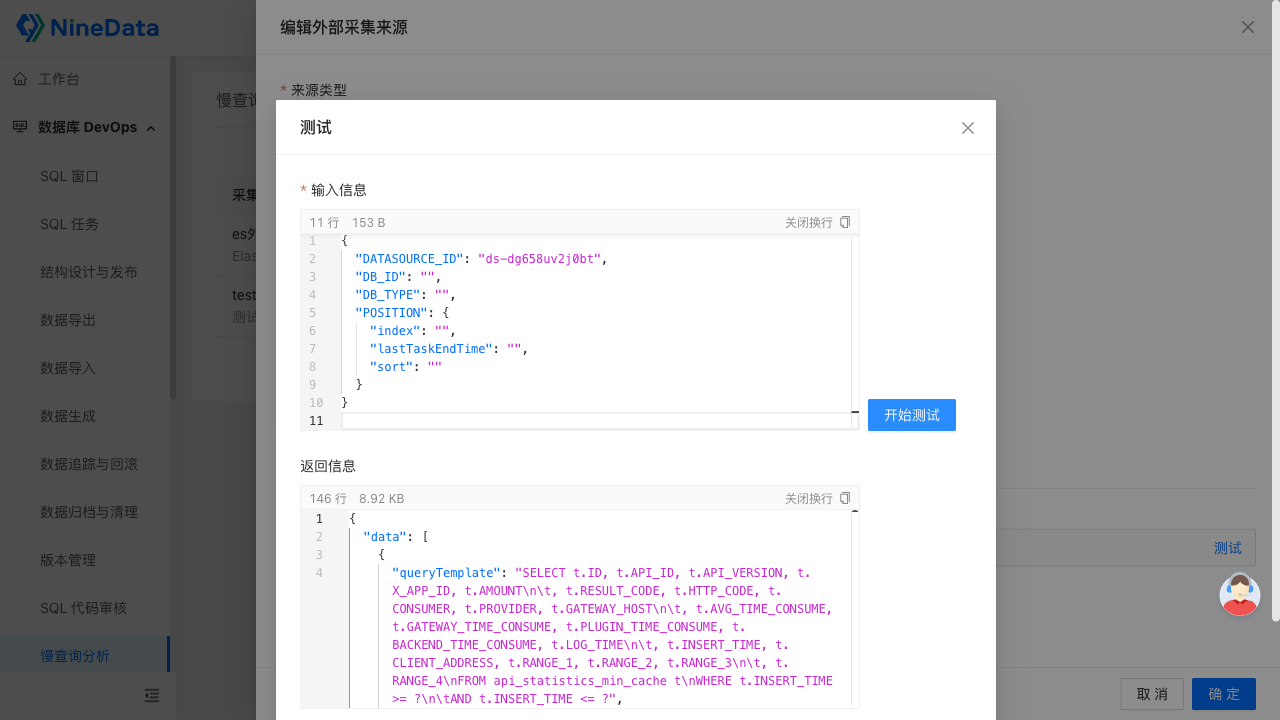The width and height of the screenshot is (1280, 720).
Task: Collapse the 数据库 DevOps section chevron
Action: coord(151,127)
